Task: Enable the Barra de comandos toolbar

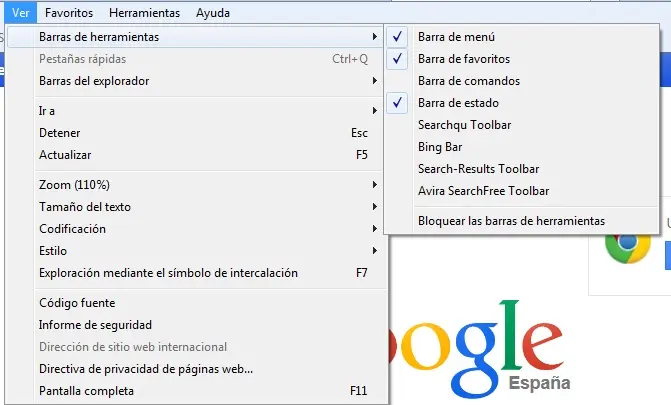Action: [522, 81]
